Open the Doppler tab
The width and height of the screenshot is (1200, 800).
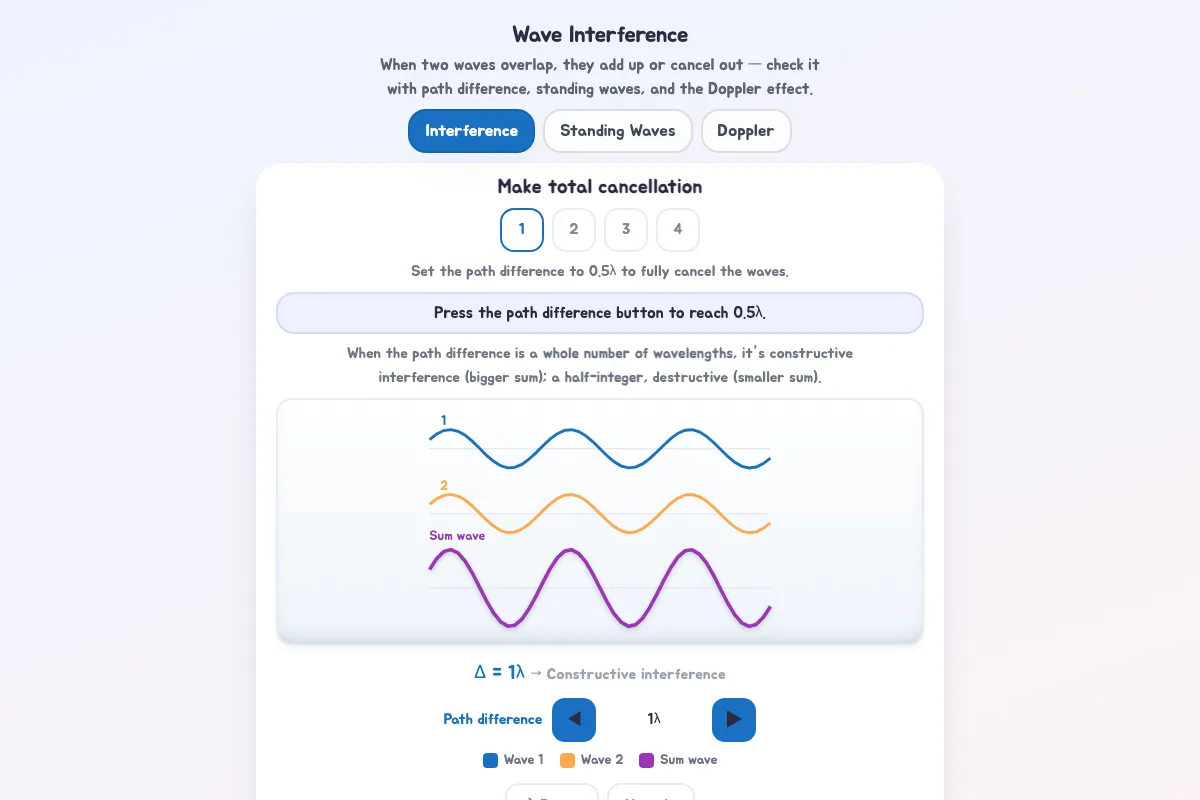(x=746, y=131)
